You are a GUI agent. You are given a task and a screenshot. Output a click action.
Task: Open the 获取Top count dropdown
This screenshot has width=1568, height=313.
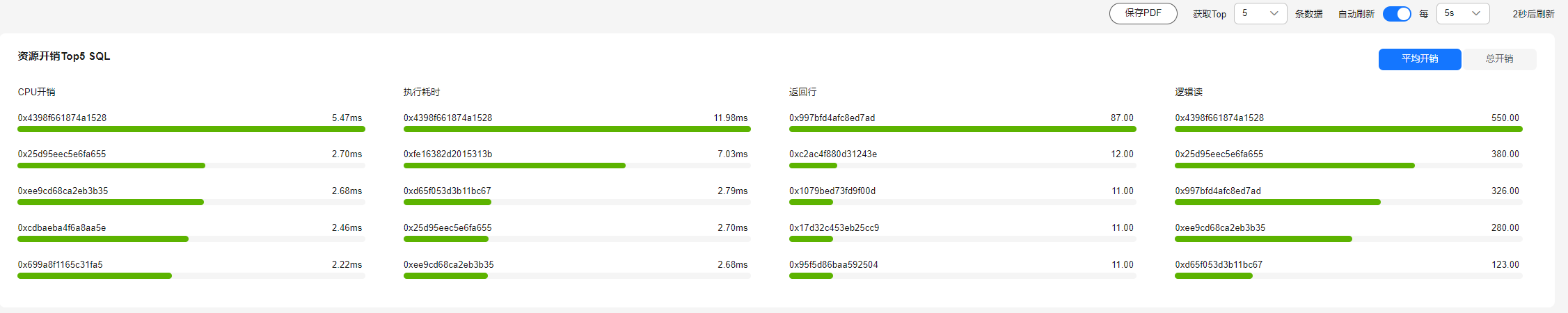[x=1260, y=13]
